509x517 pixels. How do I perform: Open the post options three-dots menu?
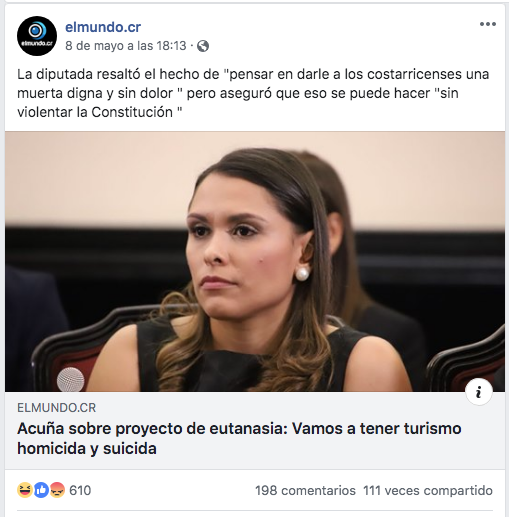pos(488,24)
